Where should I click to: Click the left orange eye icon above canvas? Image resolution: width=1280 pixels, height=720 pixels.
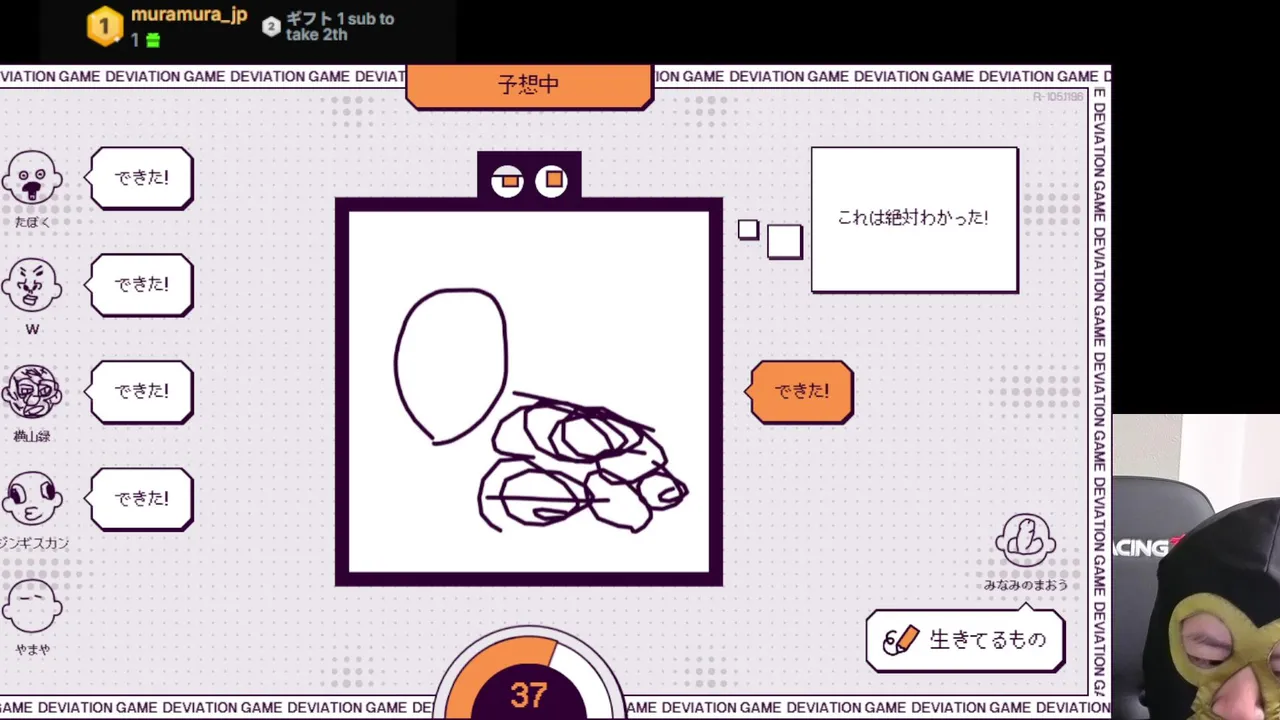pyautogui.click(x=508, y=180)
